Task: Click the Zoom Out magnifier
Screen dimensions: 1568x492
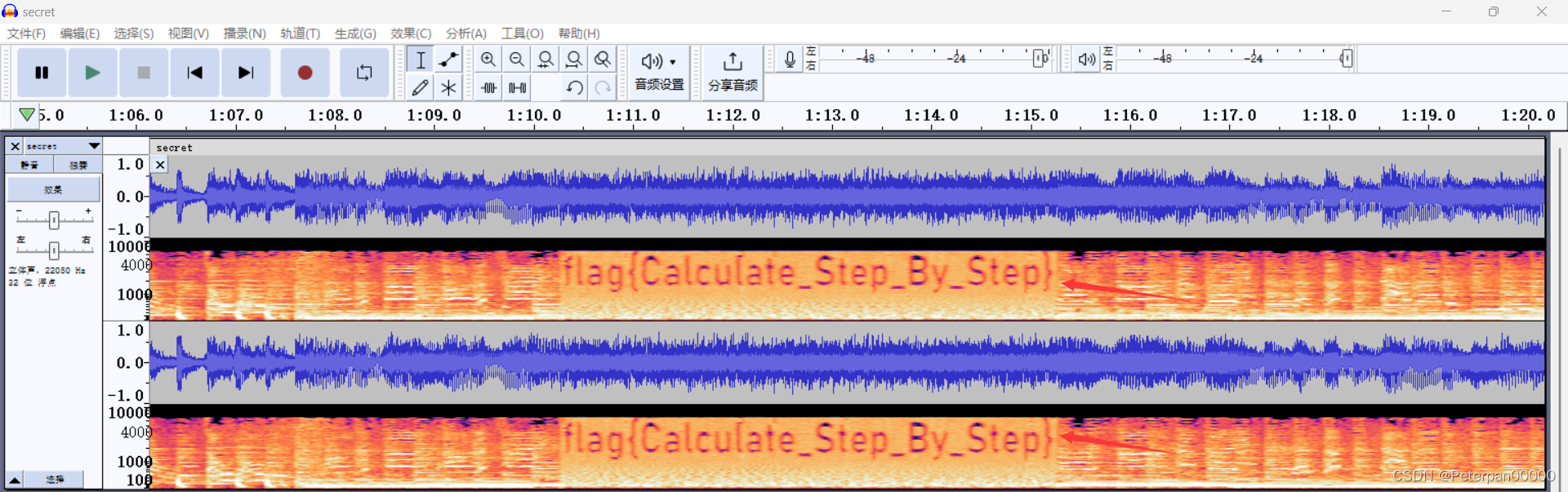Action: [517, 60]
